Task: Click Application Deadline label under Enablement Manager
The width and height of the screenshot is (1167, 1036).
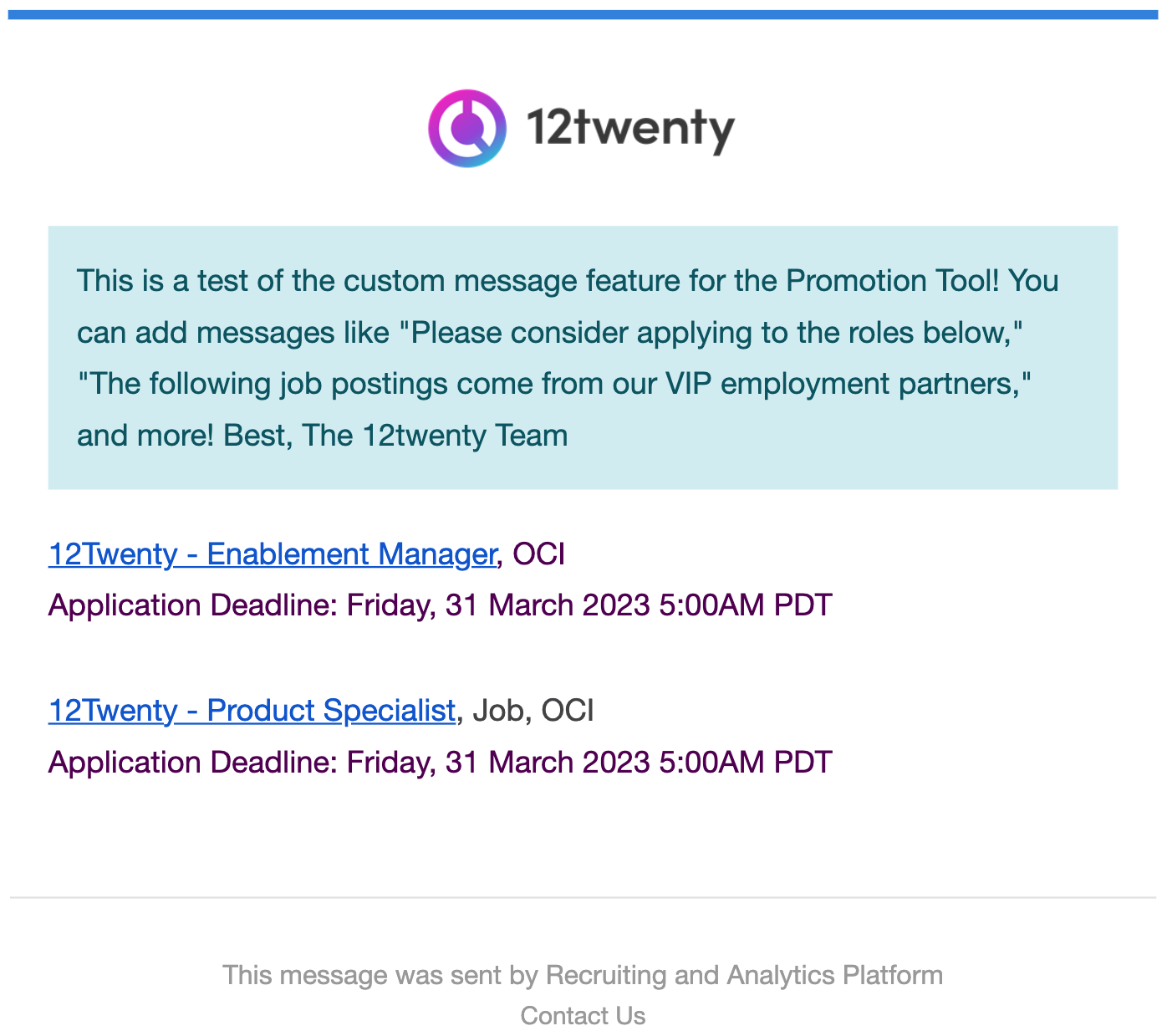Action: tap(193, 605)
